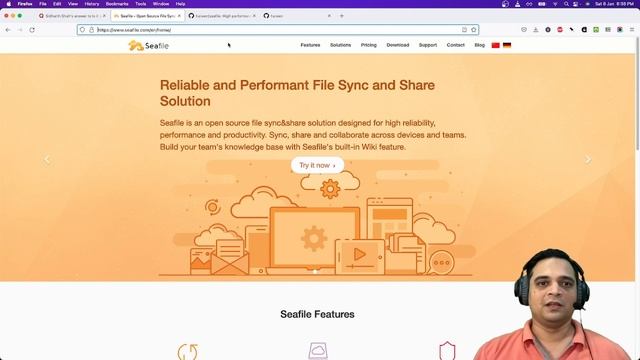Screen dimensions: 640x360
Task: Reload the Seafile page
Action: point(32,30)
